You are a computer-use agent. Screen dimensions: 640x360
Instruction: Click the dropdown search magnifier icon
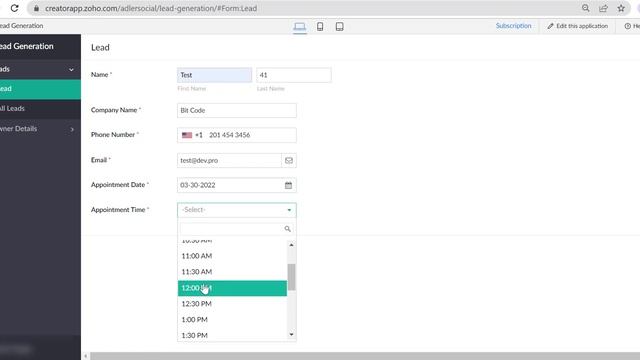[x=287, y=229]
